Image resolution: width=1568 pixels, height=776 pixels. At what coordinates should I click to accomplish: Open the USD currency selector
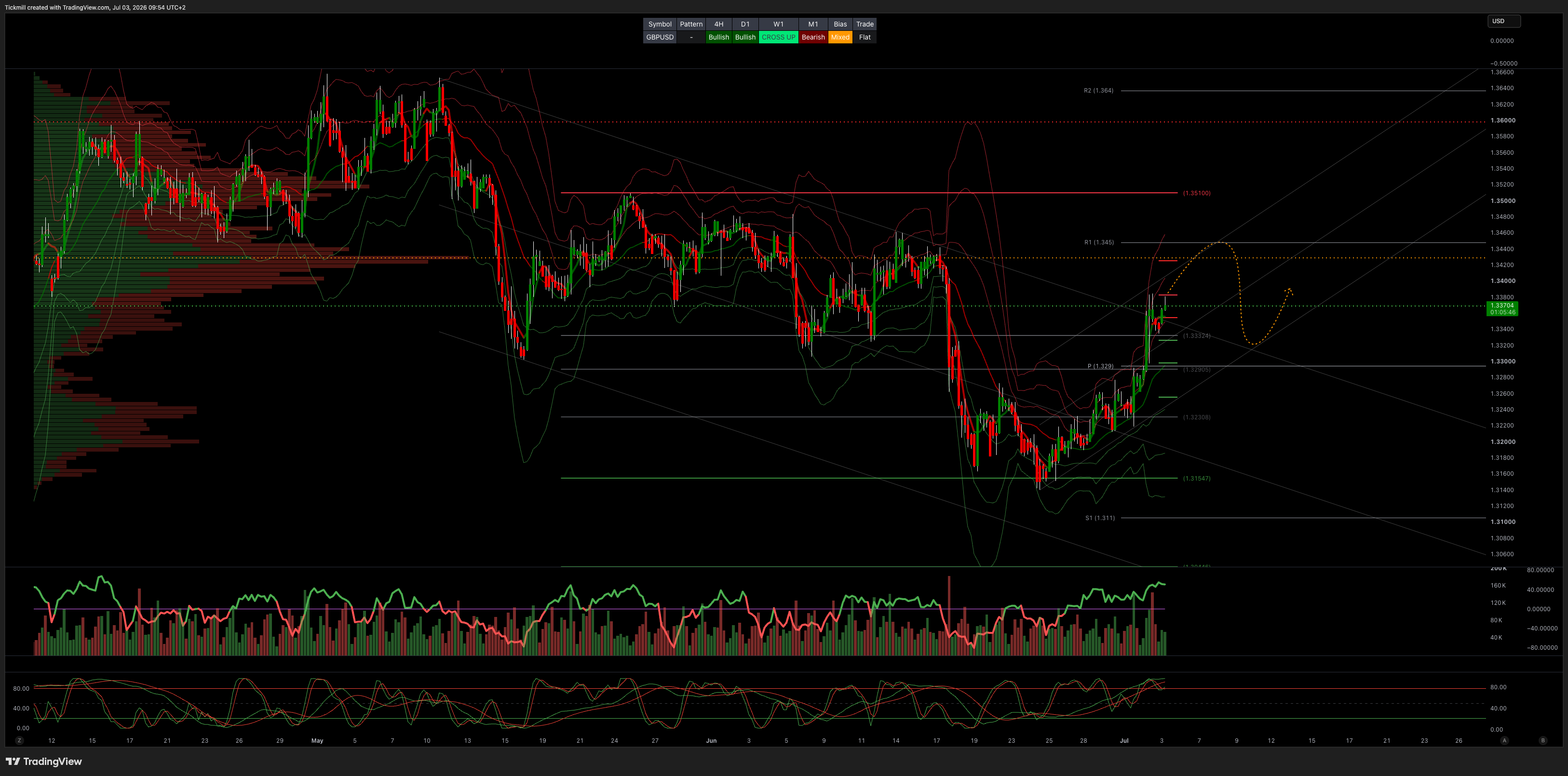click(1503, 21)
